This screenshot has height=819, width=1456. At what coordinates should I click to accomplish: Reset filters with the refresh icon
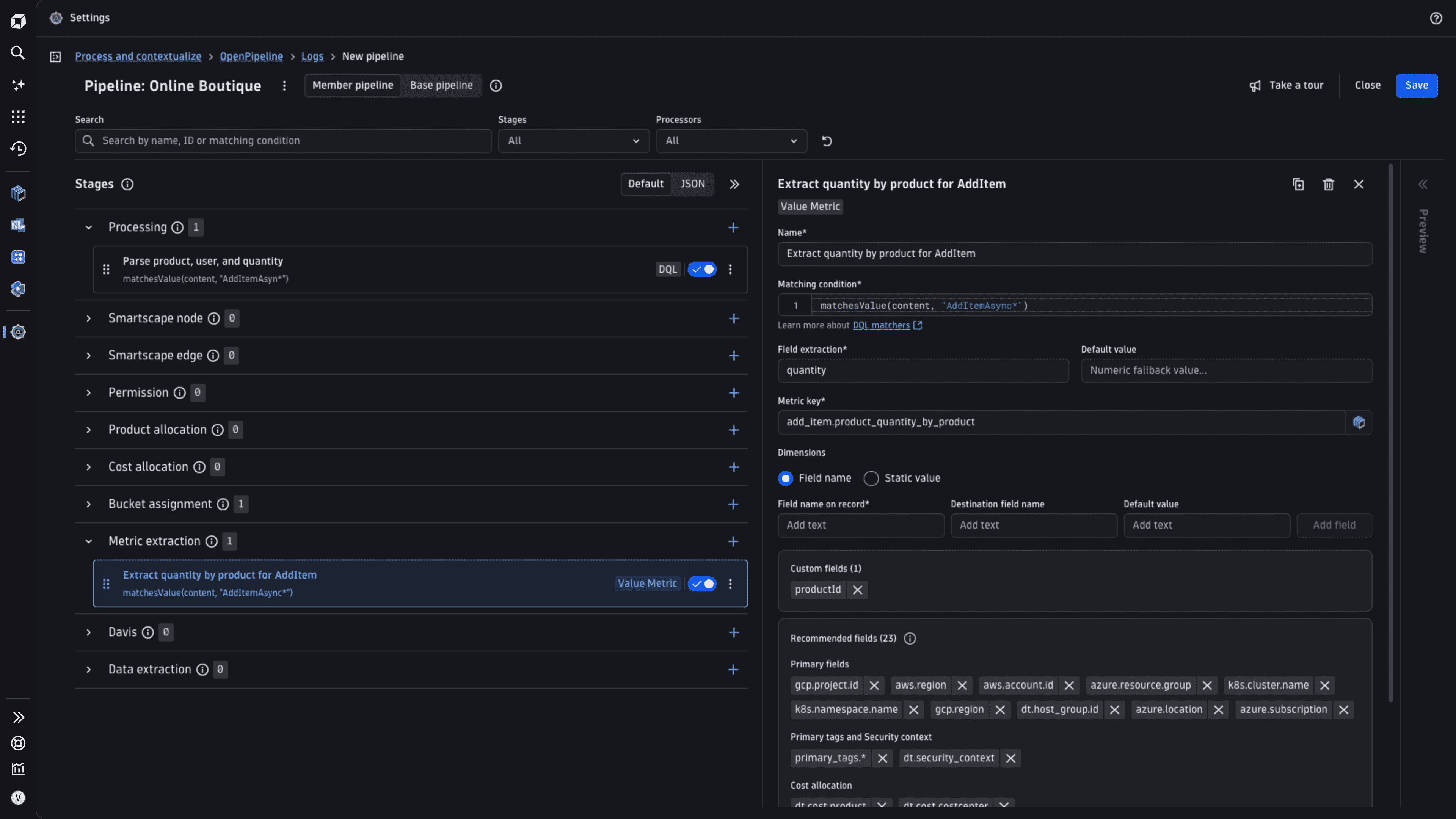pos(826,141)
